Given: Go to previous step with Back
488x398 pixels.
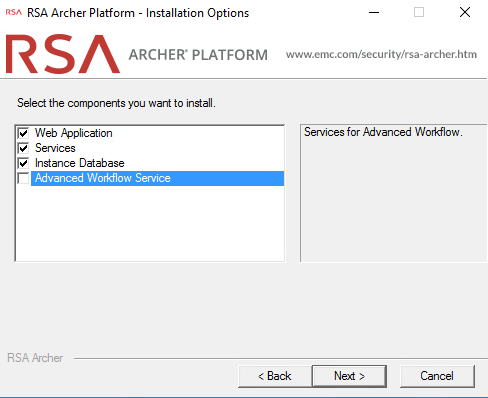Looking at the screenshot, I should (275, 376).
